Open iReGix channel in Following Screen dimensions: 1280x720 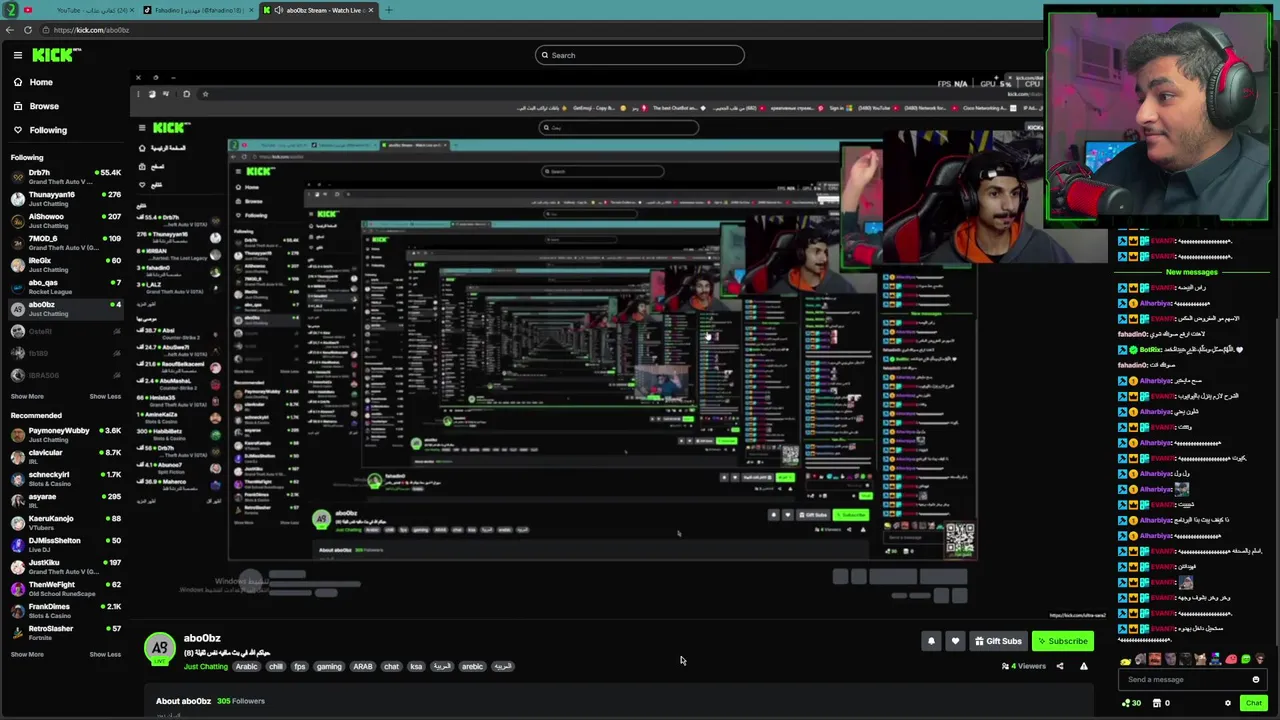pos(64,264)
